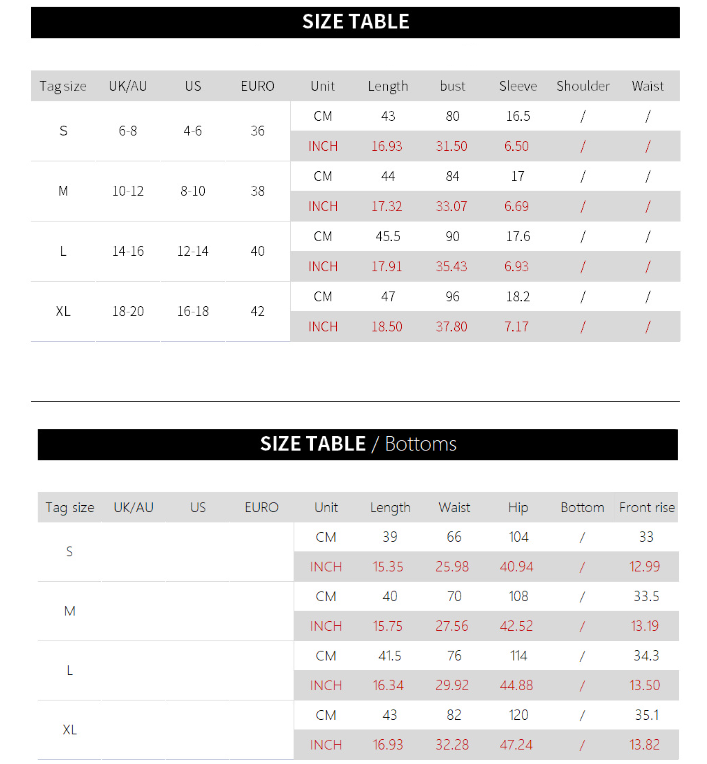Screen dimensions: 707x764
Task: Click the UK/AU size 6-8 cell
Action: (x=128, y=131)
